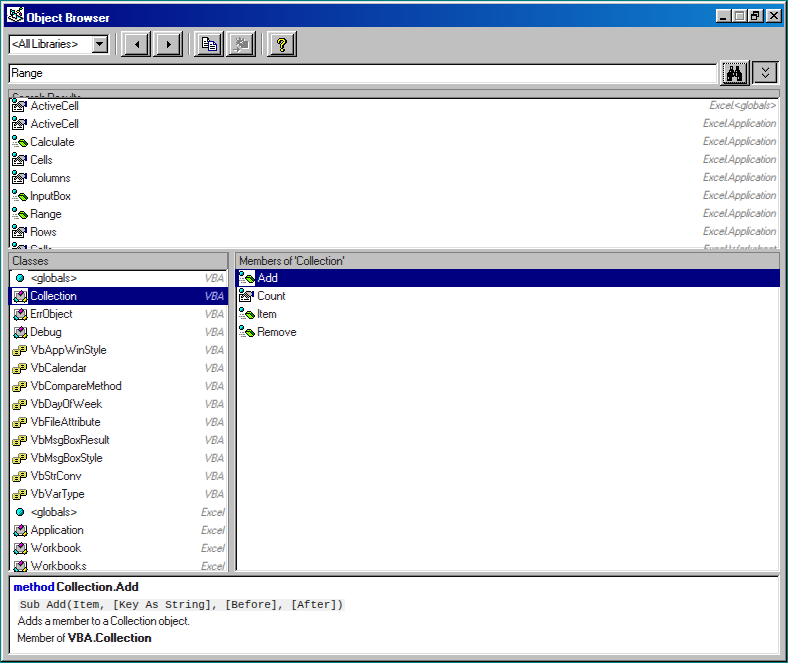
Task: Select the Columns search result
Action: coord(394,178)
